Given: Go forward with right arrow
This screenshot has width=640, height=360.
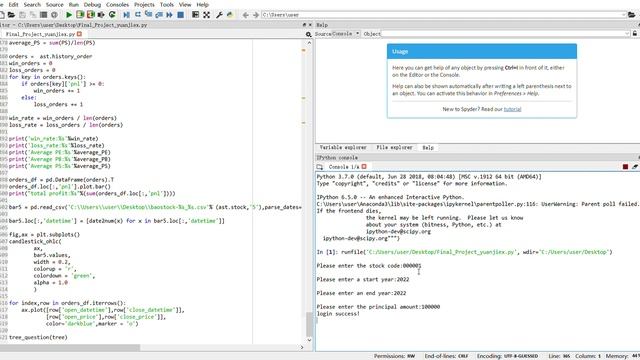Looking at the screenshot, I should point(256,15).
